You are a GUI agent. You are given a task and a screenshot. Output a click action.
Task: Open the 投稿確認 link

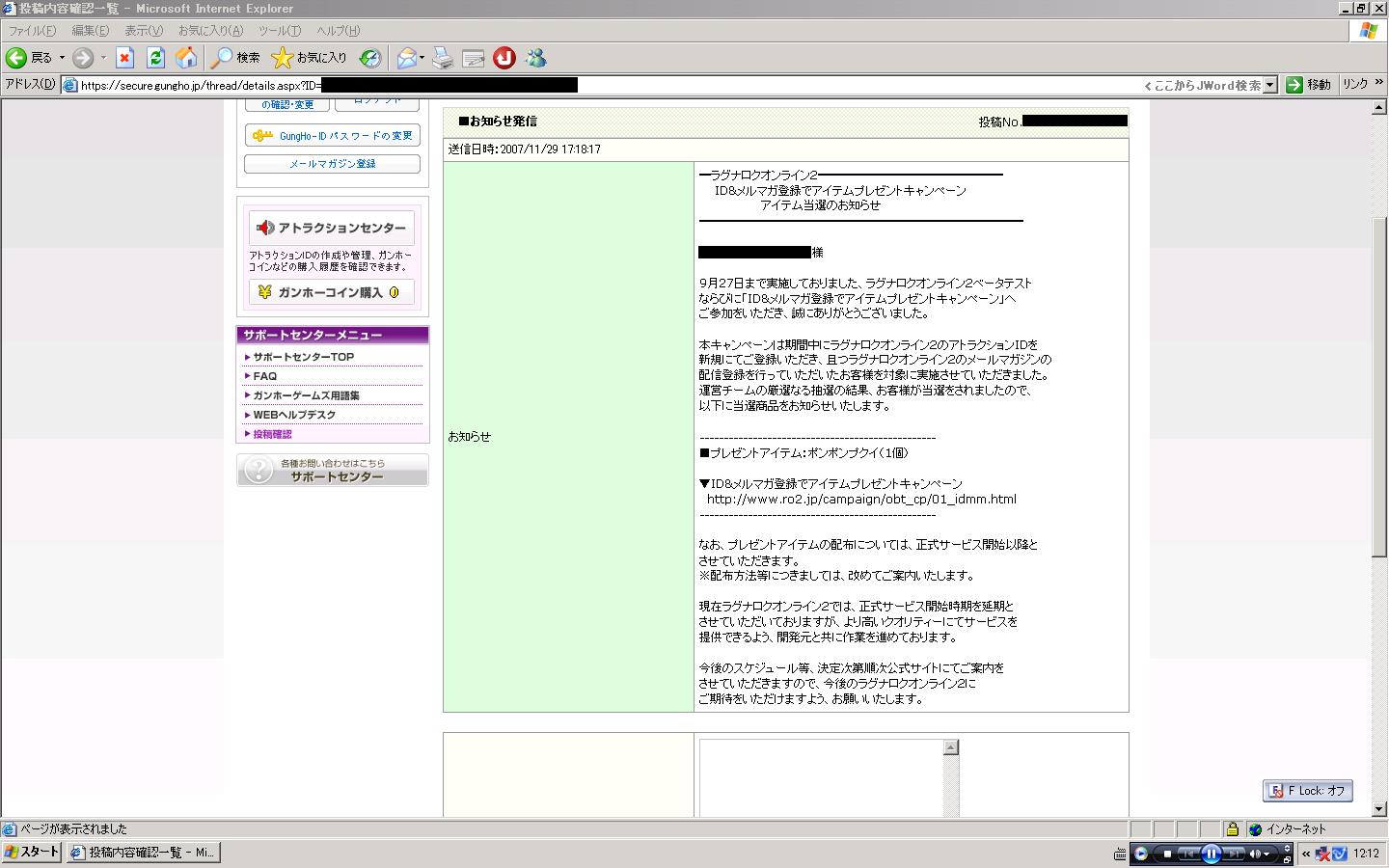click(x=272, y=434)
